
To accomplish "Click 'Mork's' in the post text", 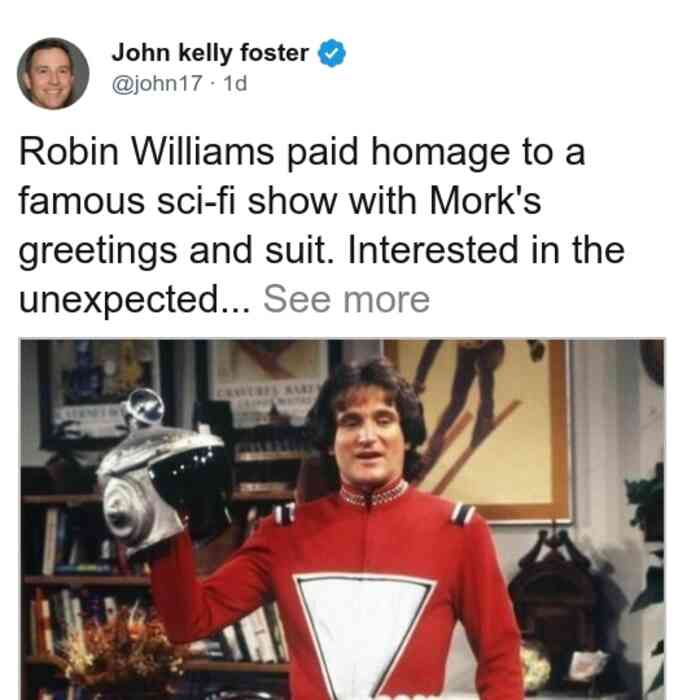I will tap(485, 200).
